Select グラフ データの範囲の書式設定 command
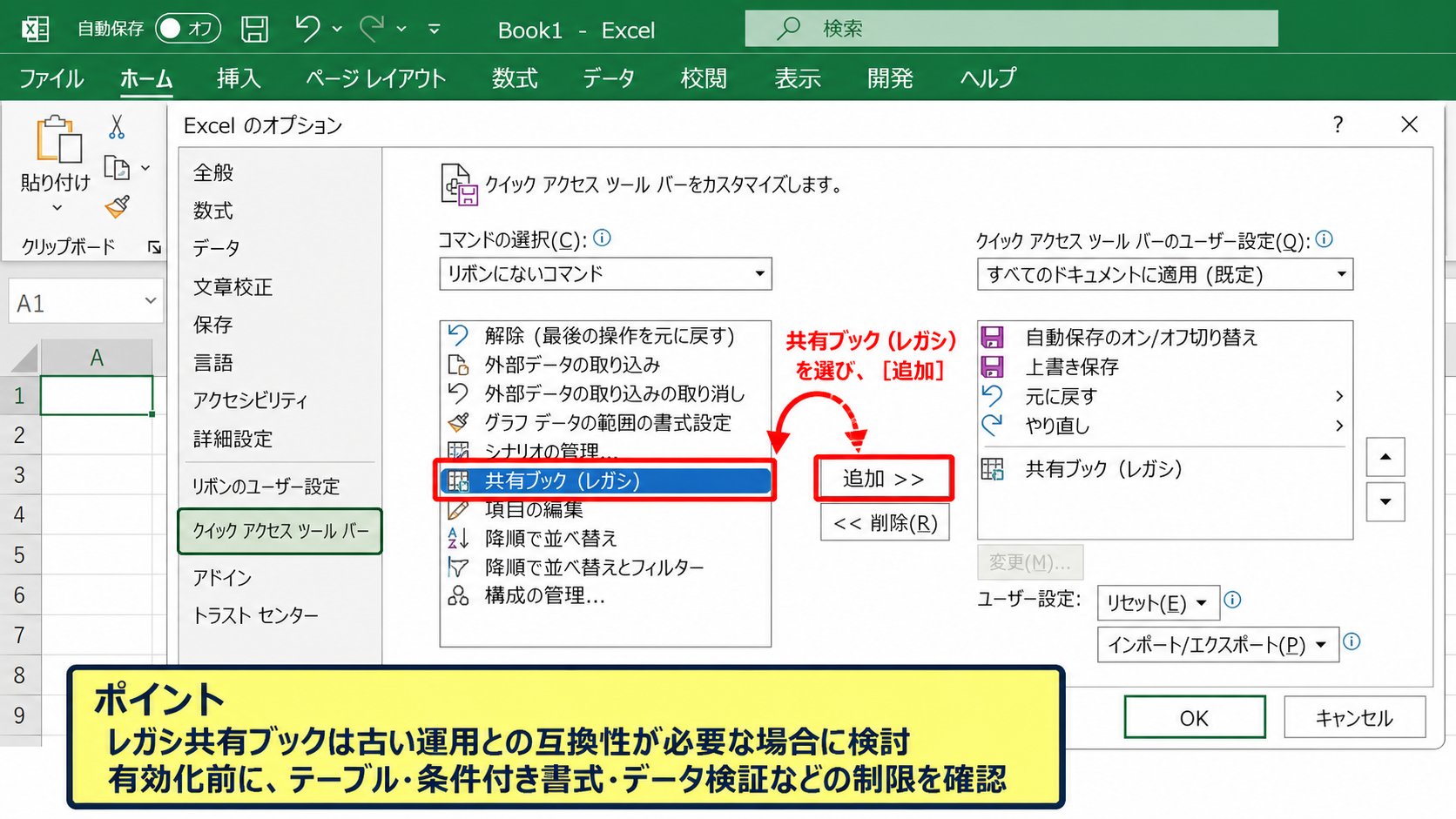 pyautogui.click(x=605, y=423)
